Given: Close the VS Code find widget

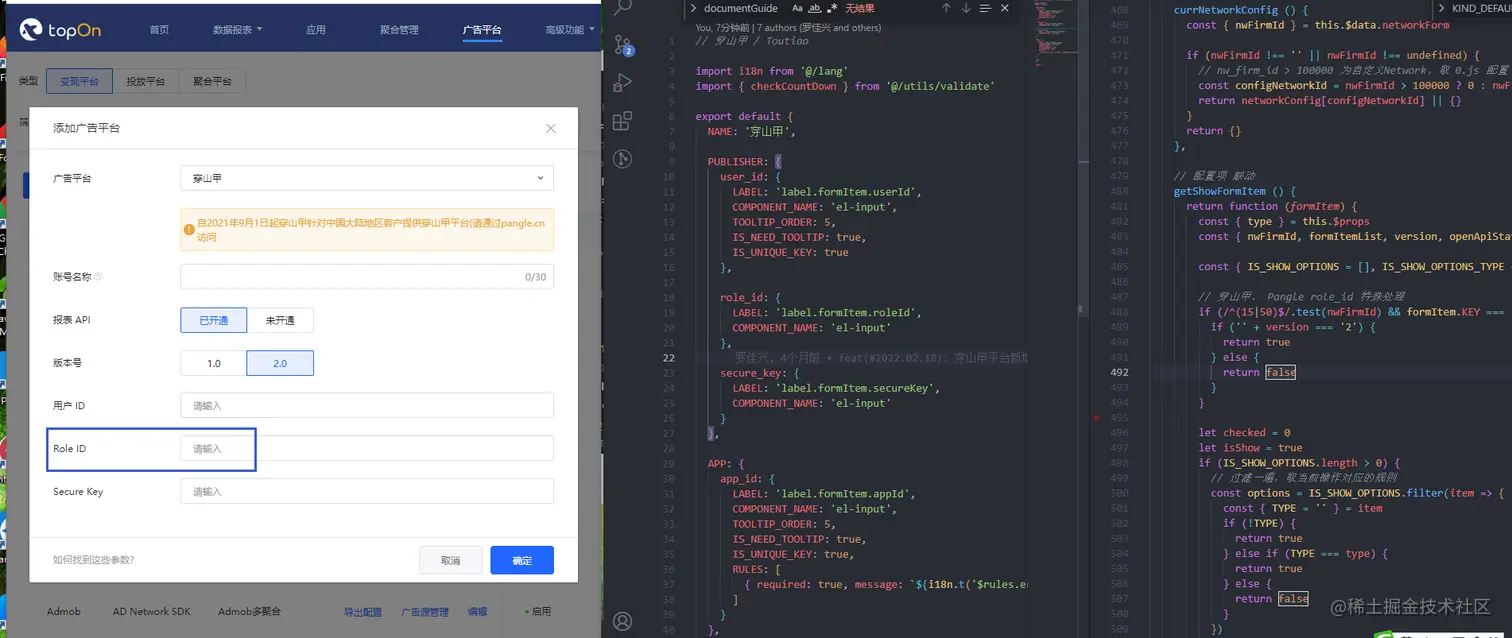Looking at the screenshot, I should coord(1006,8).
